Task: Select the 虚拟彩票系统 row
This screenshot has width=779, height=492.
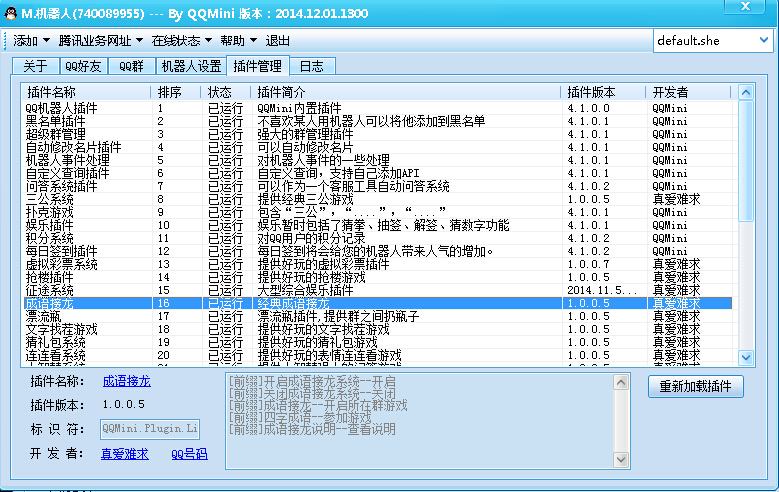Action: (378, 264)
